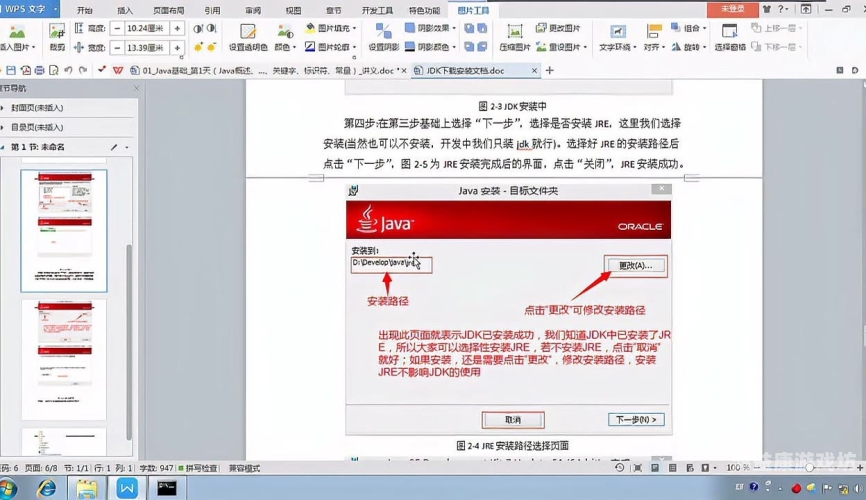Viewport: 866px width, 500px height.
Task: Click the Internet Explorer taskbar icon
Action: pos(46,488)
